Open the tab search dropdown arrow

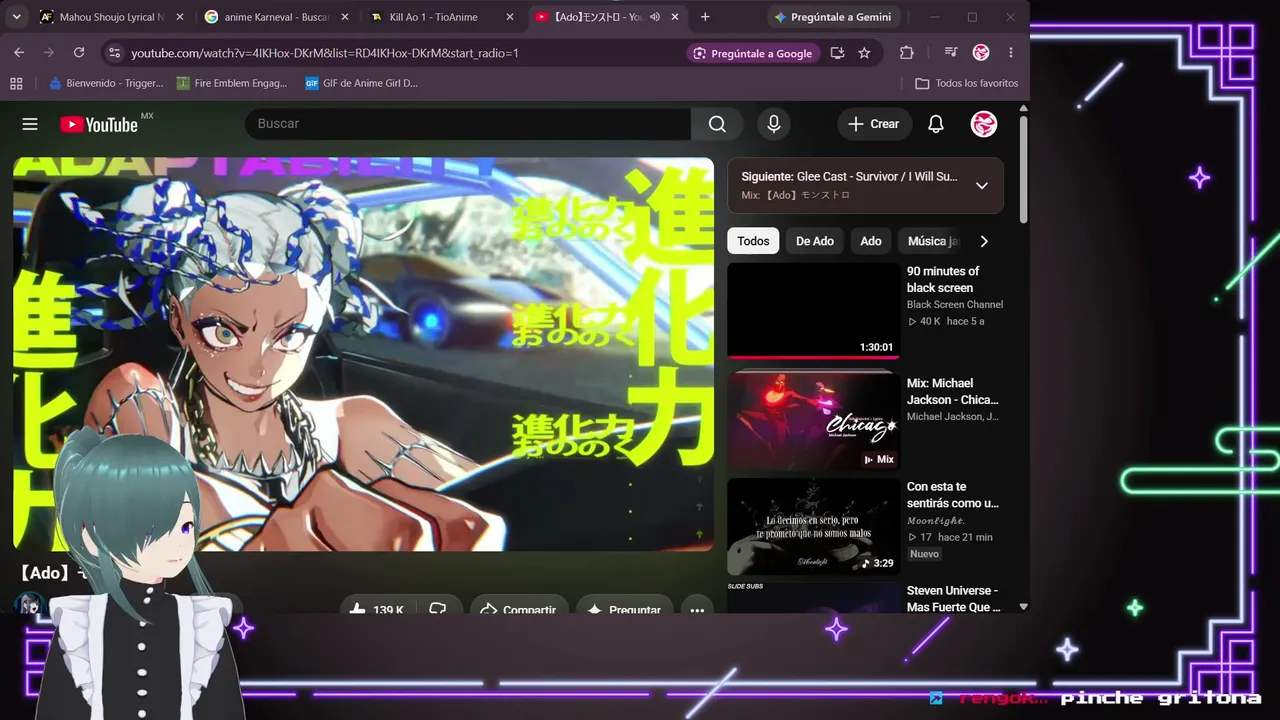16,17
